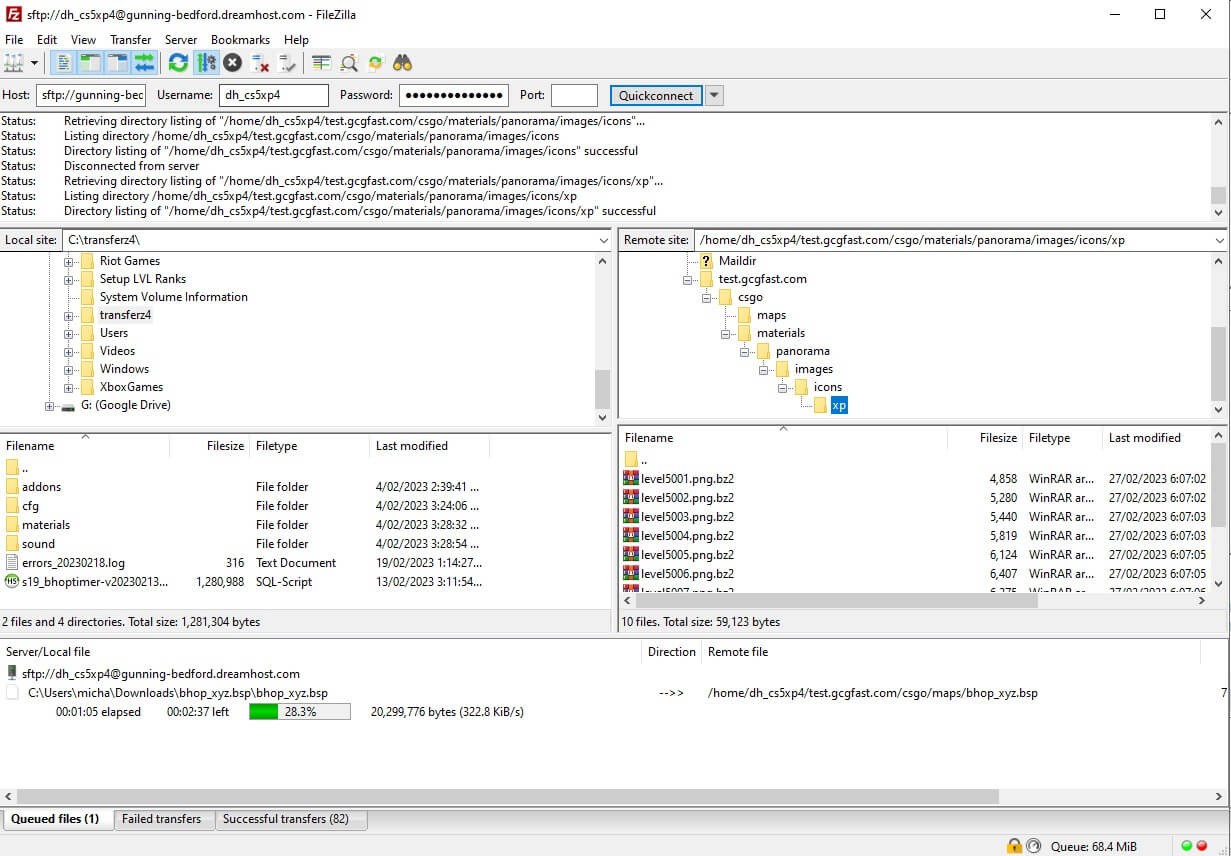The width and height of the screenshot is (1231, 856).
Task: Open the Remote site path dropdown
Action: point(1219,240)
